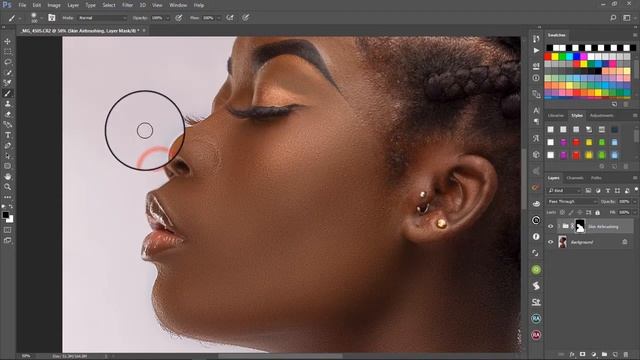Toggle lock image pixels brush icon
This screenshot has width=640, height=360.
(x=571, y=212)
